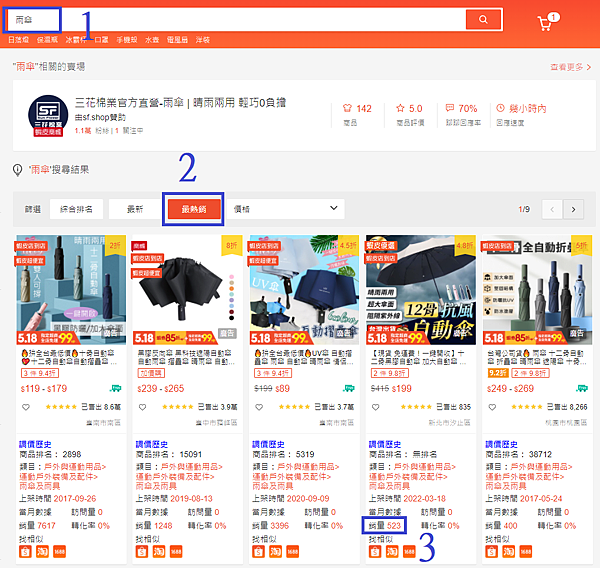Screen dimensions: 600x568
Task: Favorite the $119 - $179 umbrella with heart
Action: (x=26, y=407)
